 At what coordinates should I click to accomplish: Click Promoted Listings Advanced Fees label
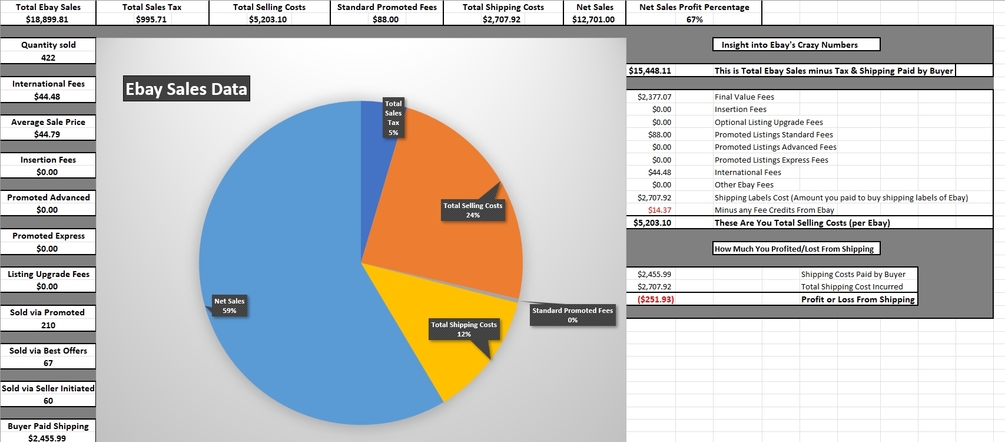tap(775, 147)
